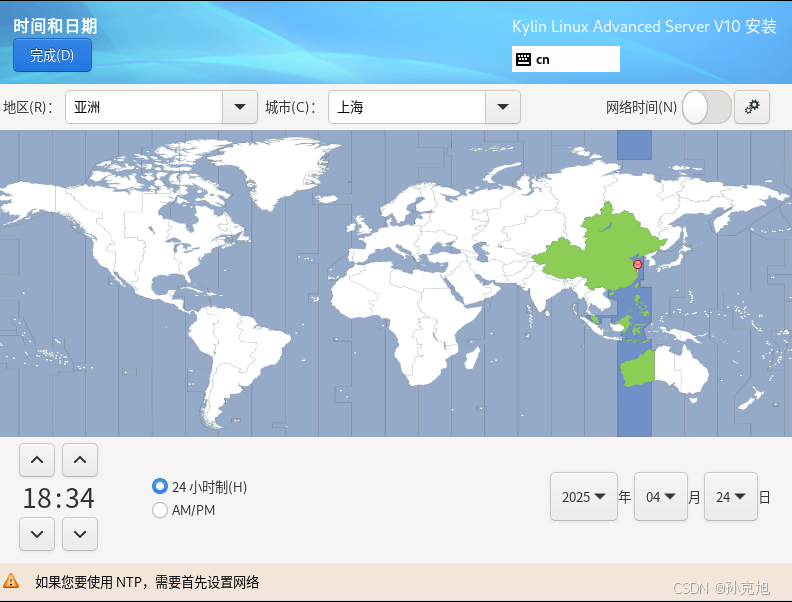Image resolution: width=792 pixels, height=602 pixels.
Task: Decrease minutes with the down arrow
Action: pyautogui.click(x=80, y=534)
